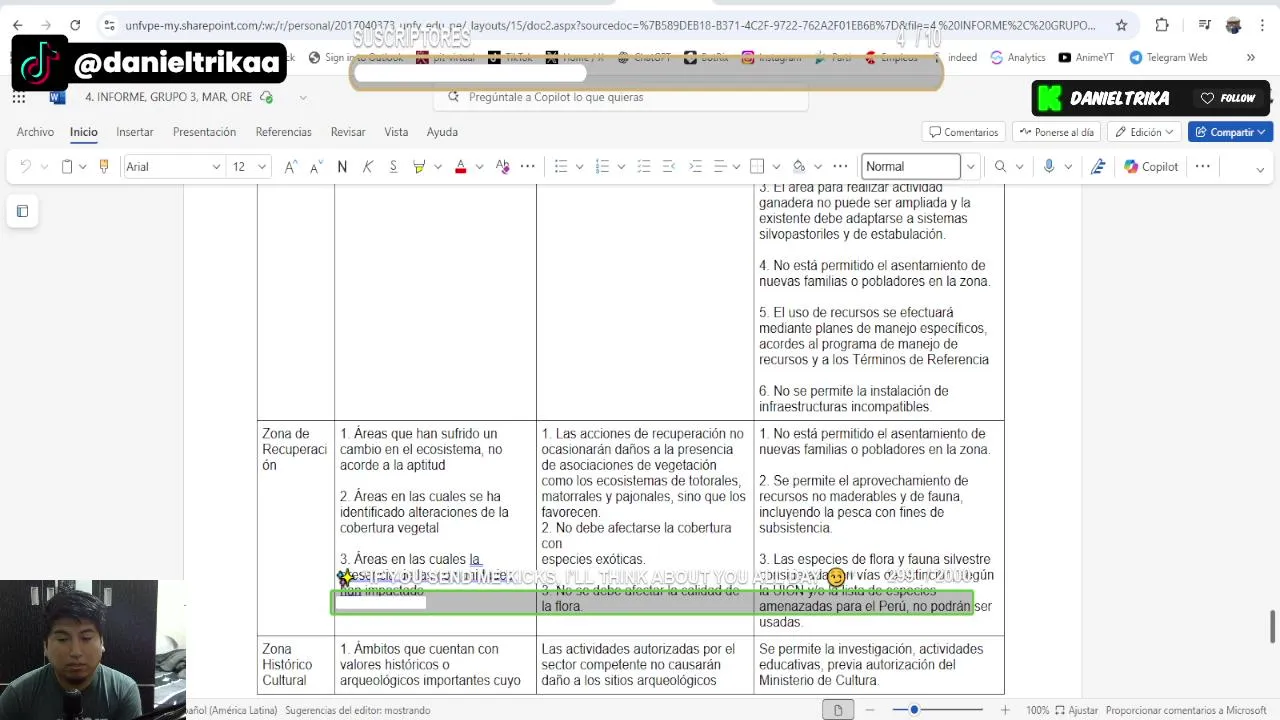
Task: Toggle bold formatting (N icon)
Action: point(342,167)
